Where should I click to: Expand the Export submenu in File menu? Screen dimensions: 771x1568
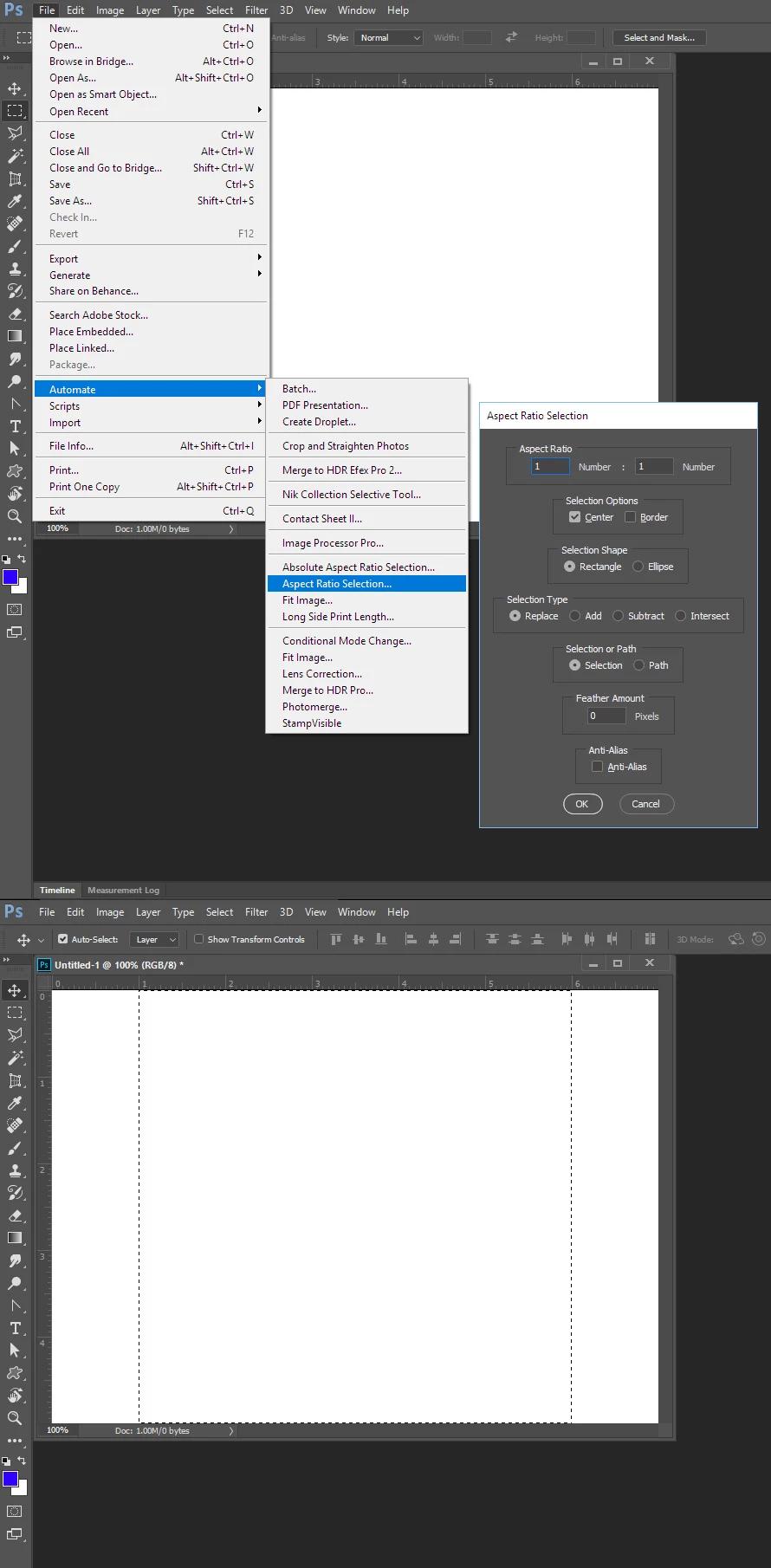[152, 258]
